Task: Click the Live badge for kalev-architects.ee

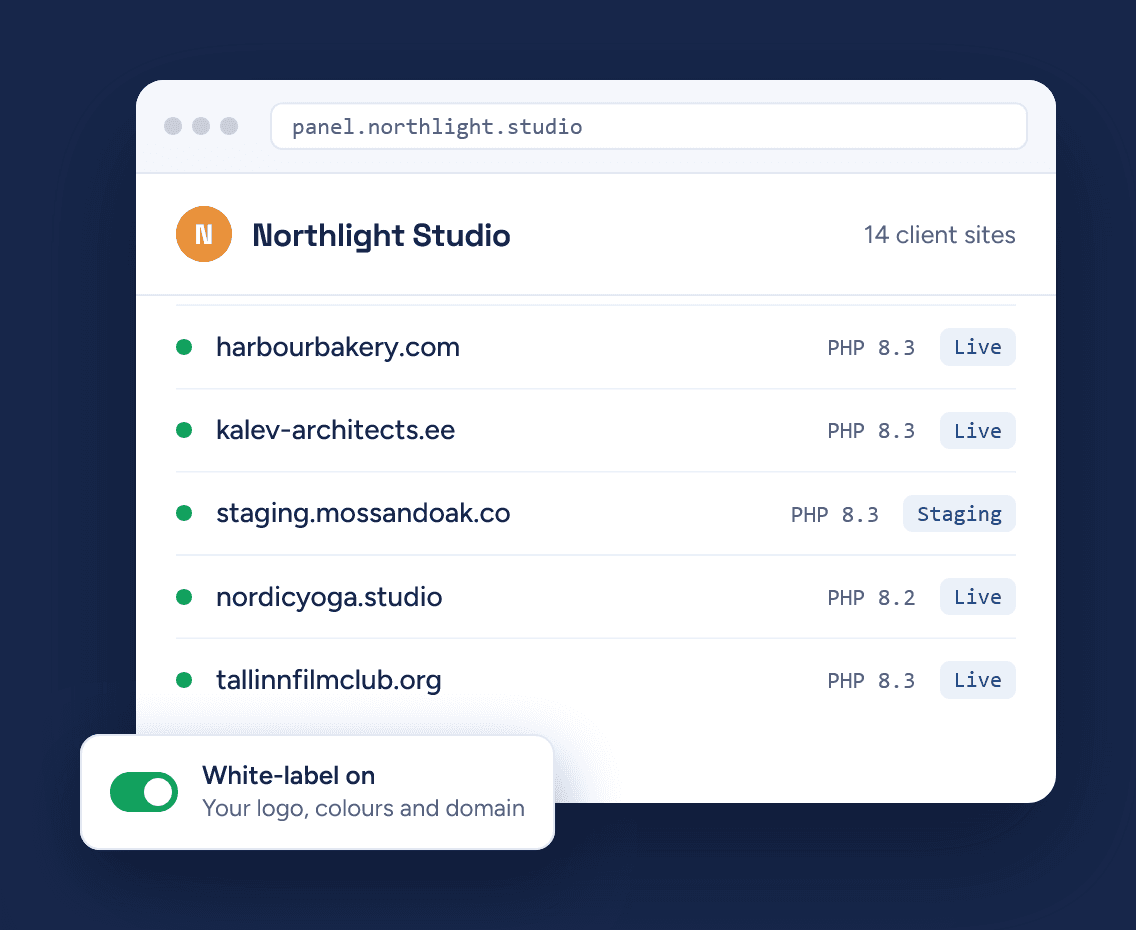Action: [977, 430]
